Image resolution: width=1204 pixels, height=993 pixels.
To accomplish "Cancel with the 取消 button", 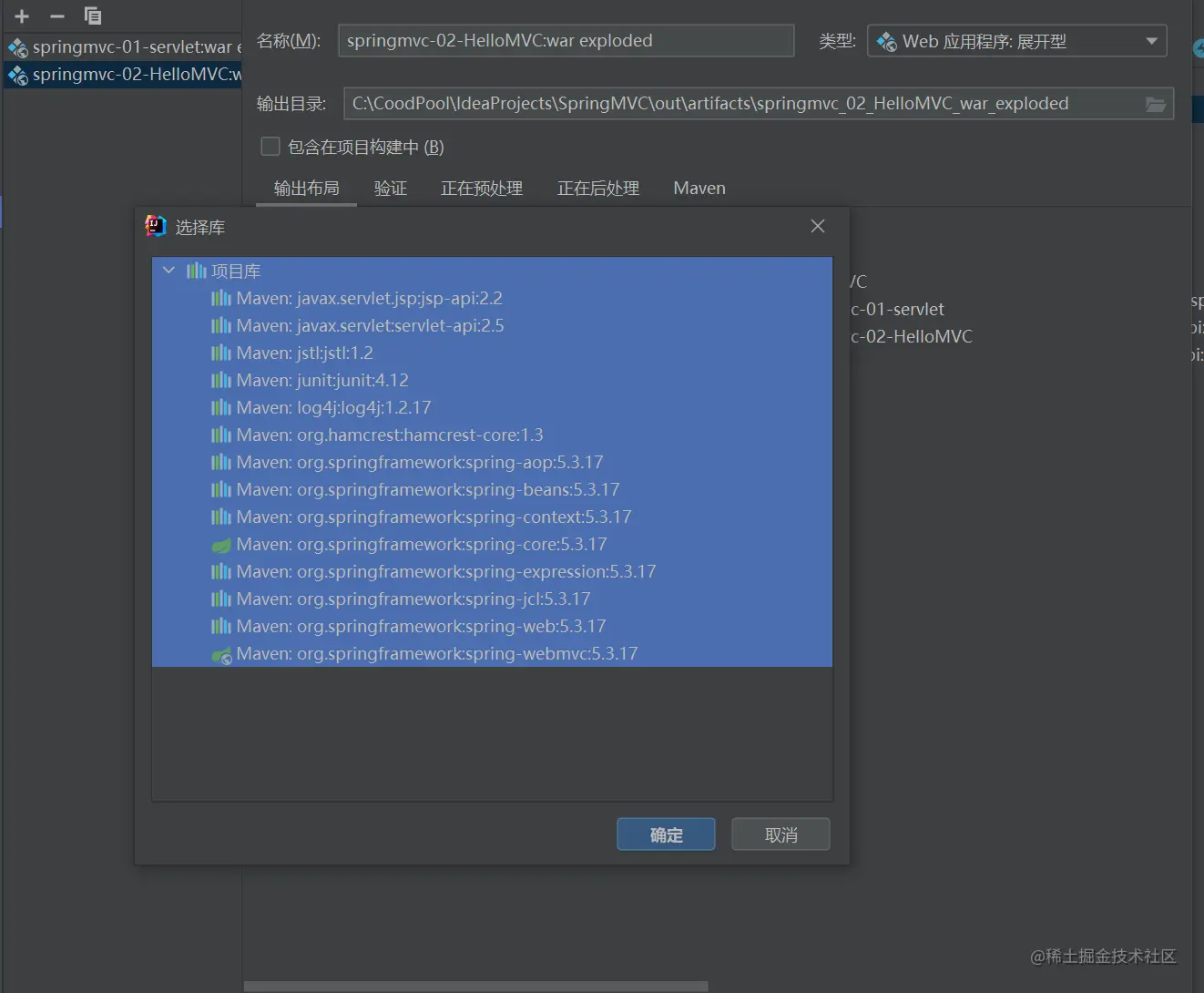I will [781, 834].
